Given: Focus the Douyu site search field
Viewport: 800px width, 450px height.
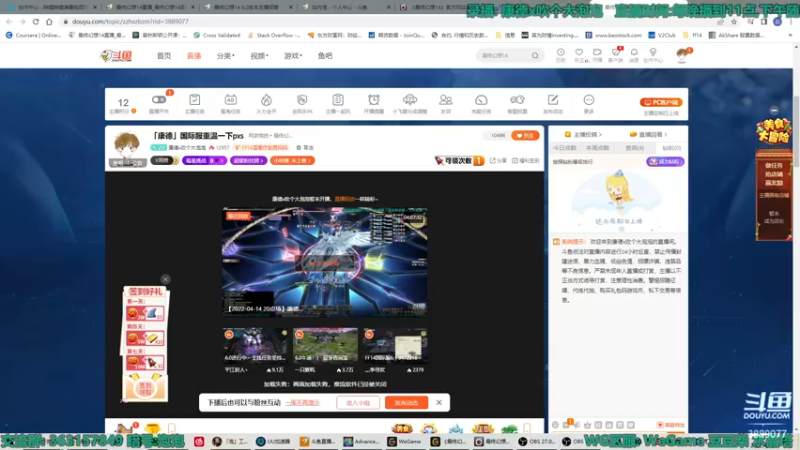Looking at the screenshot, I should (x=504, y=56).
